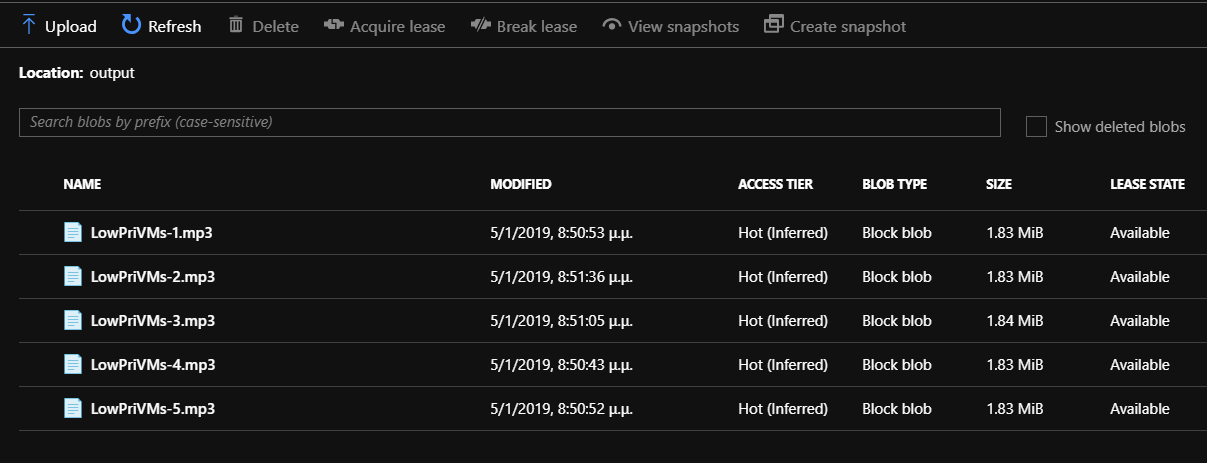The height and width of the screenshot is (463, 1207).
Task: Click the LEASE STATE column header
Action: (1147, 184)
